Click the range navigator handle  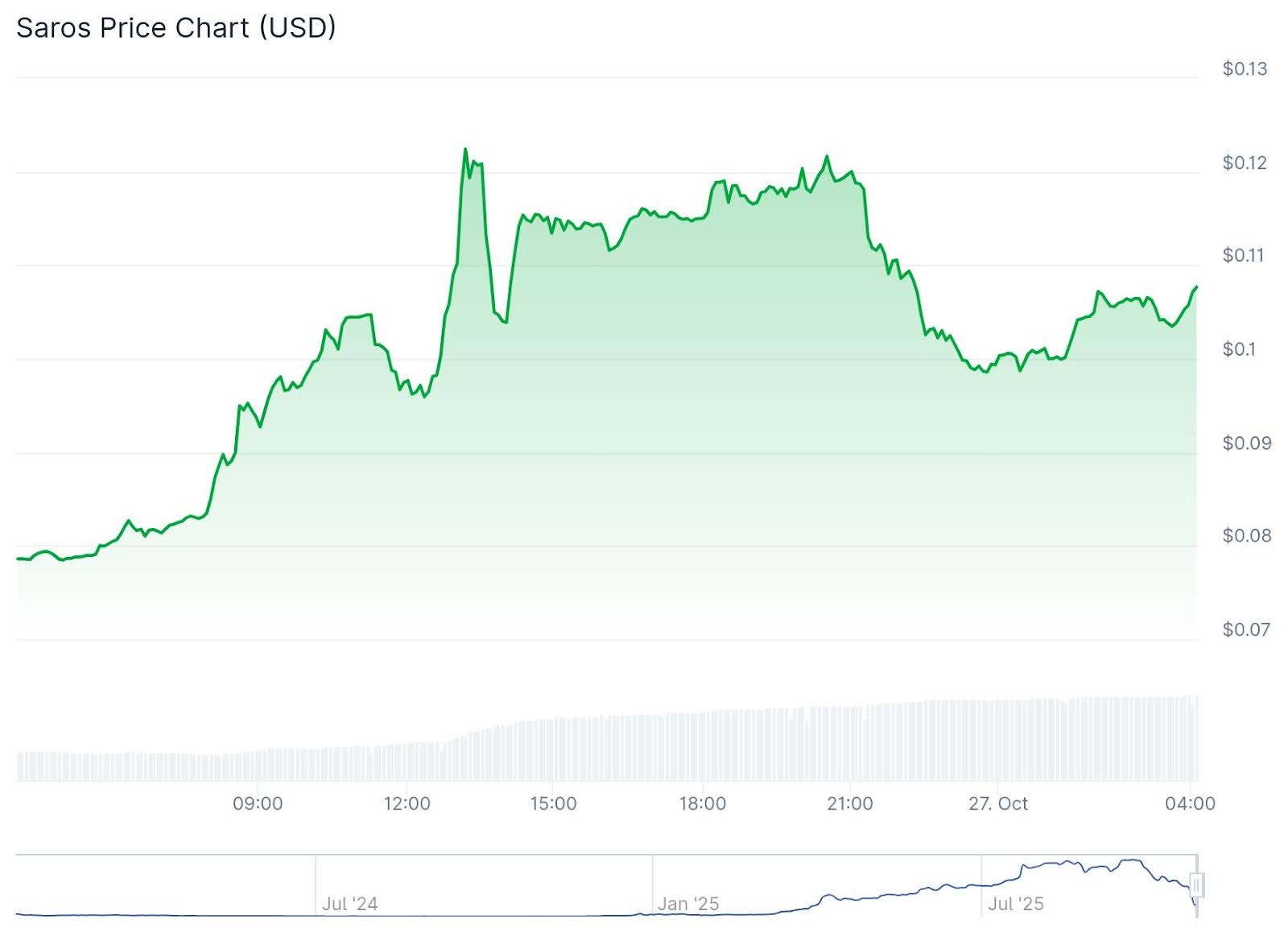(1197, 885)
